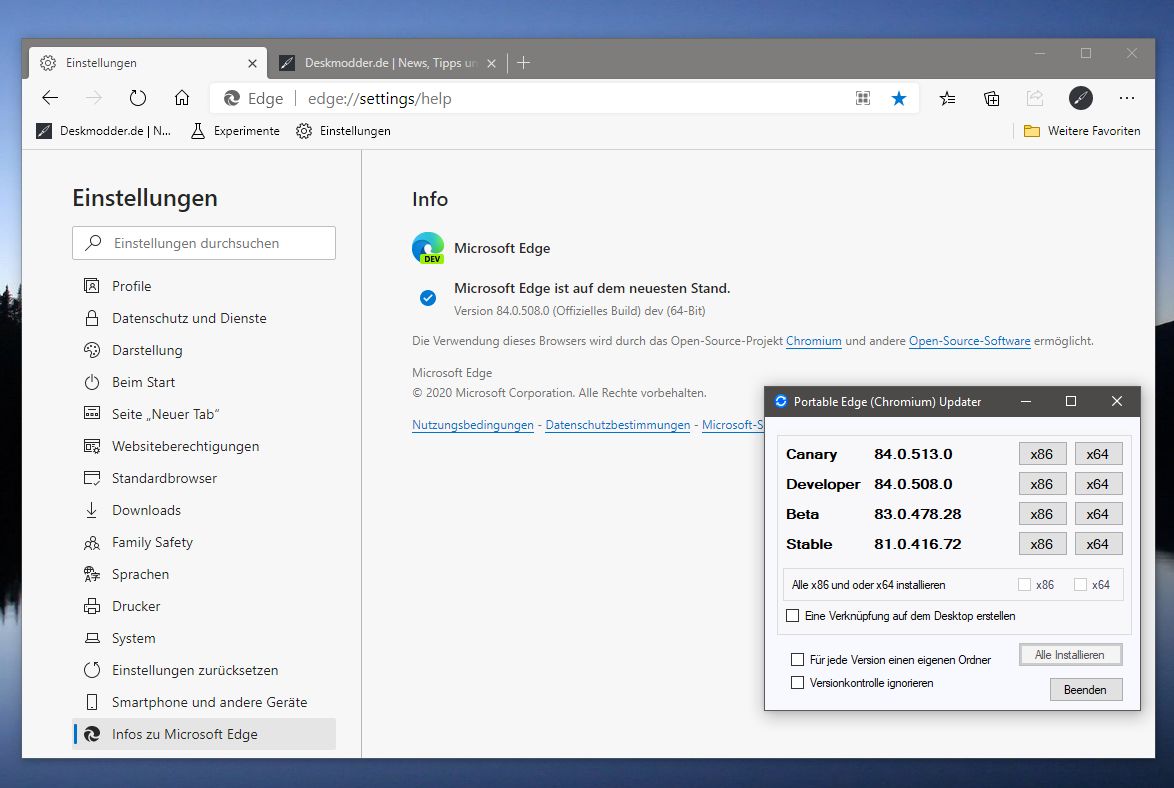The width and height of the screenshot is (1174, 788).
Task: Open Smartphone und andere Geräte settings
Action: tap(204, 703)
